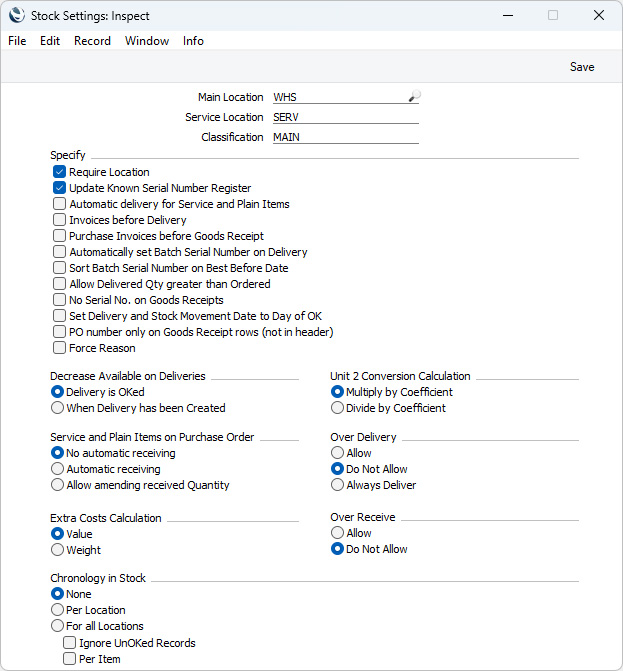Screen dimensions: 623x671
Task: Enable Ignore UnOKed Records checkbox
Action: coord(69,643)
